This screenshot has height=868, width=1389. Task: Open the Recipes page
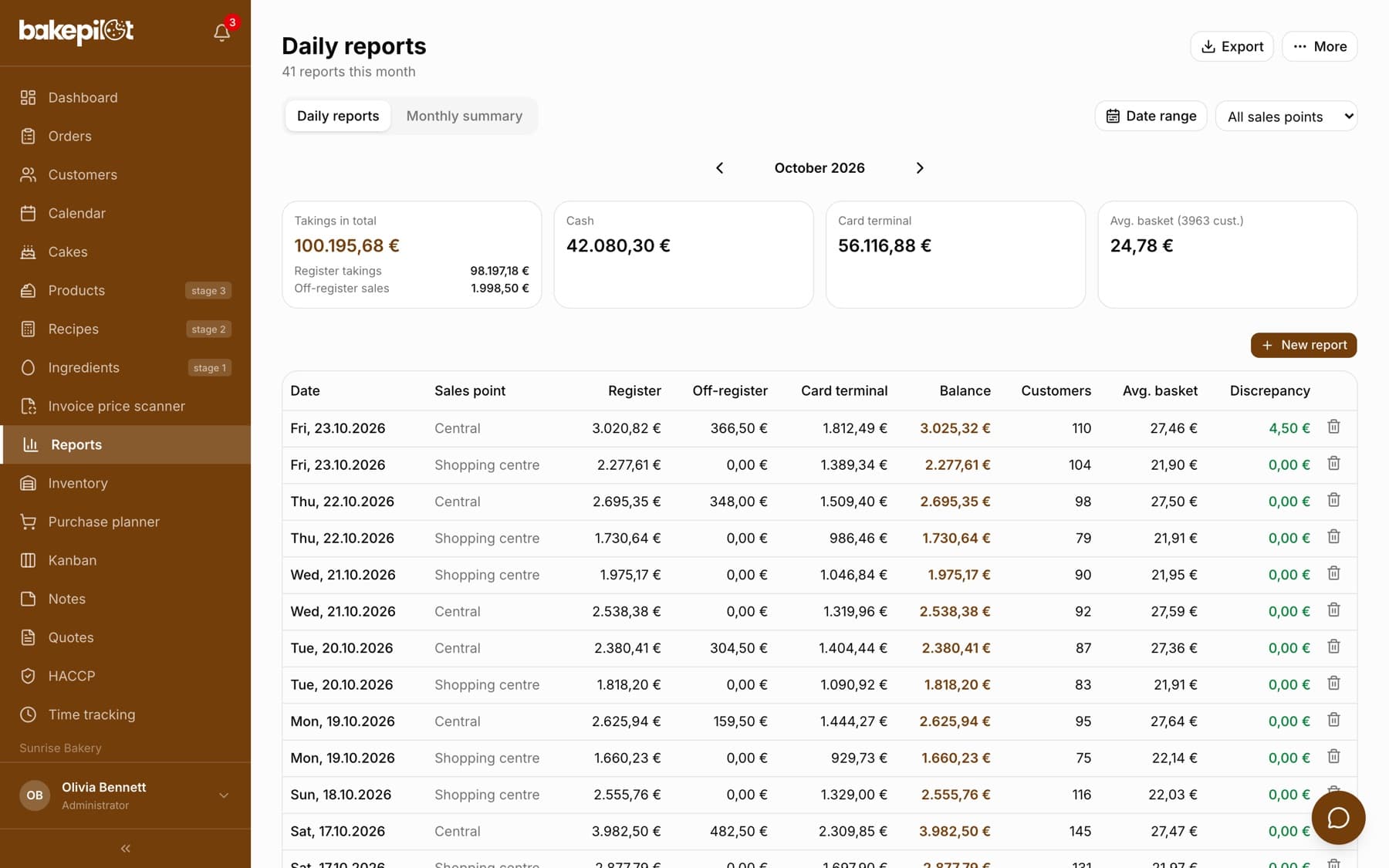[125, 329]
